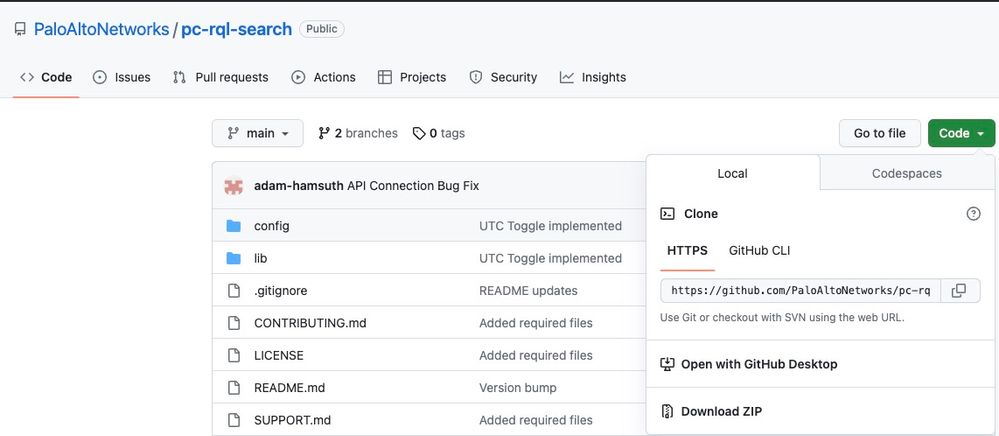Click the lib folder icon
This screenshot has width=999, height=436.
pyautogui.click(x=234, y=258)
